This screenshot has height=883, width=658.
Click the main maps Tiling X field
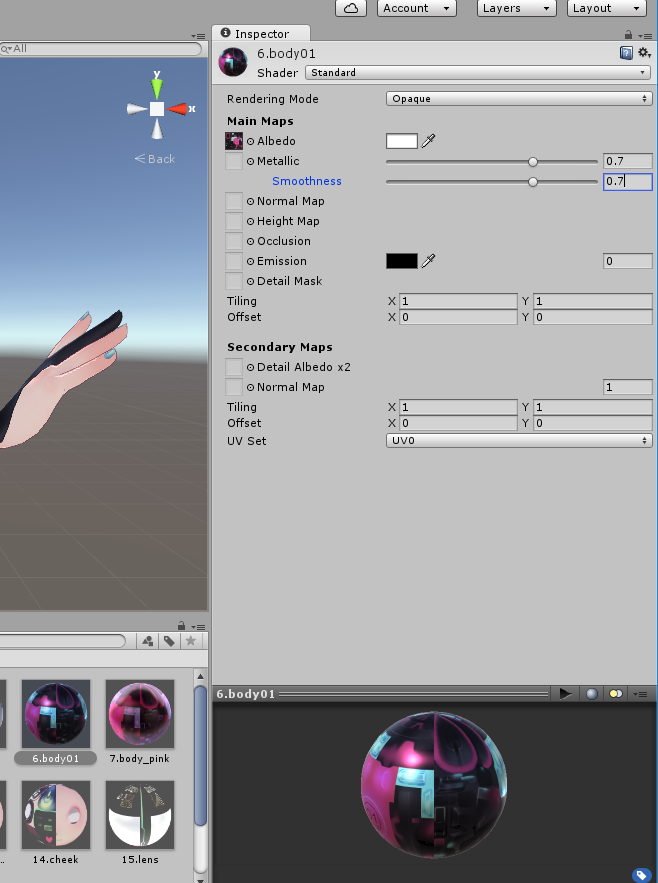click(x=458, y=301)
